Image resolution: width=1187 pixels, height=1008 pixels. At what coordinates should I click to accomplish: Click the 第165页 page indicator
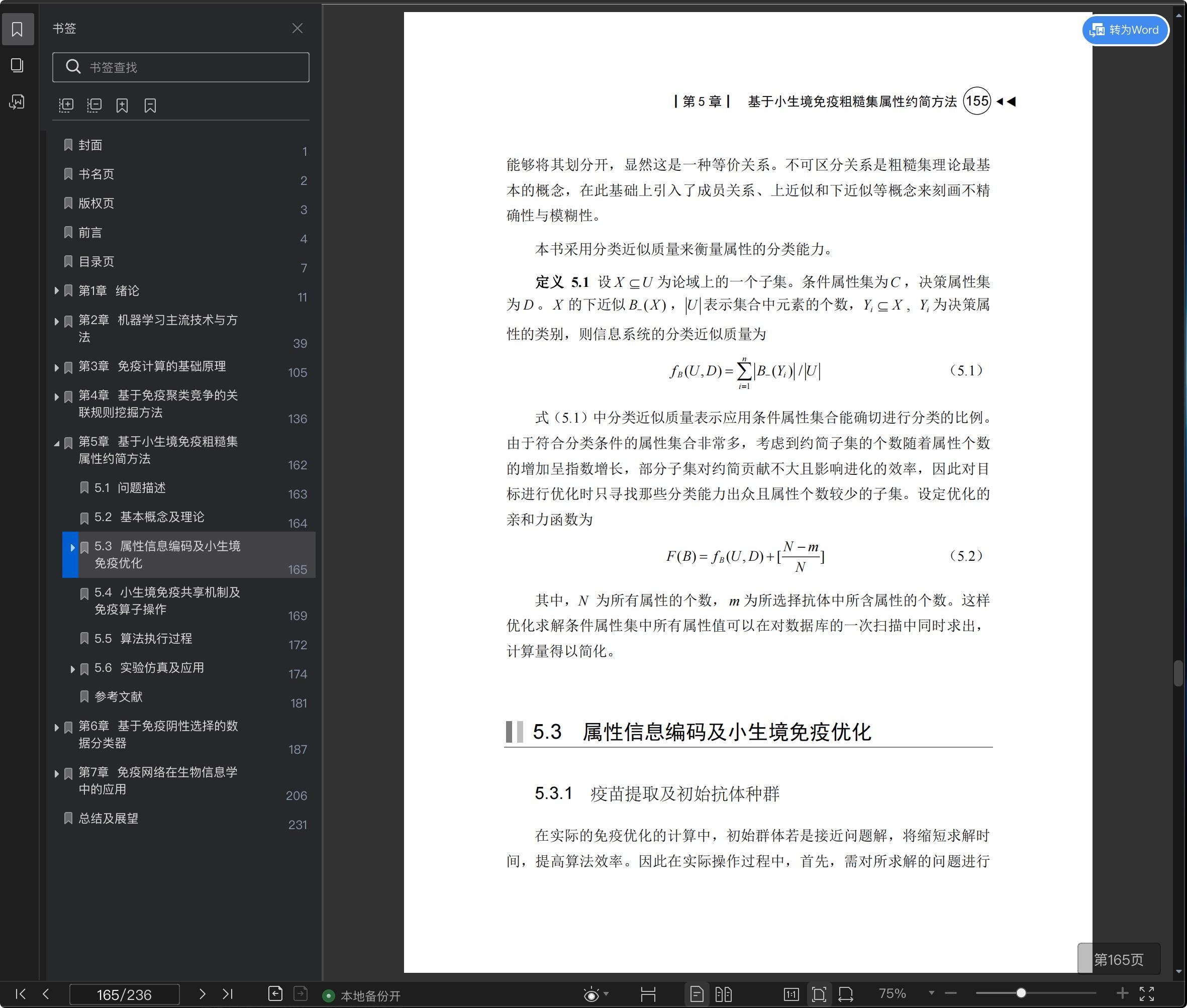pyautogui.click(x=1119, y=959)
